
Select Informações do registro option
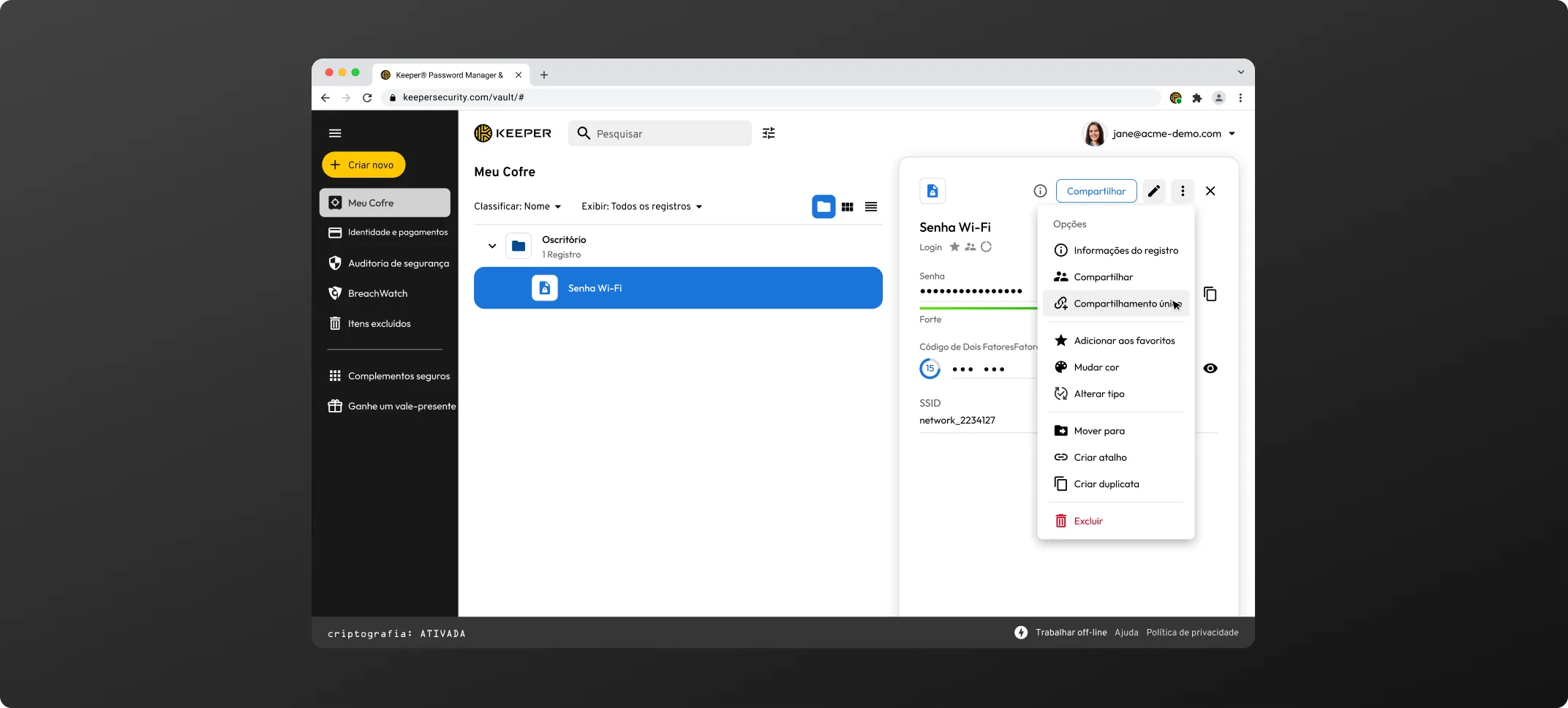1116,251
